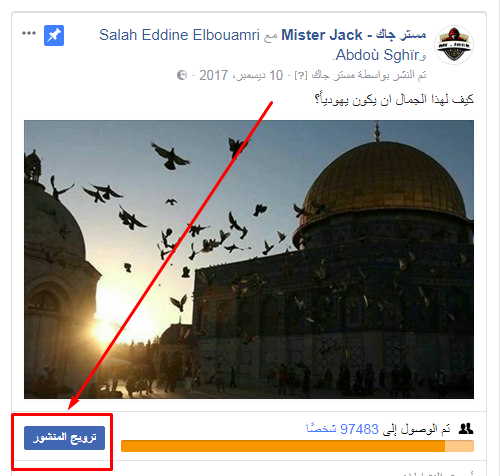The height and width of the screenshot is (476, 500).
Task: Click the golden dome in the photo
Action: pos(383,180)
